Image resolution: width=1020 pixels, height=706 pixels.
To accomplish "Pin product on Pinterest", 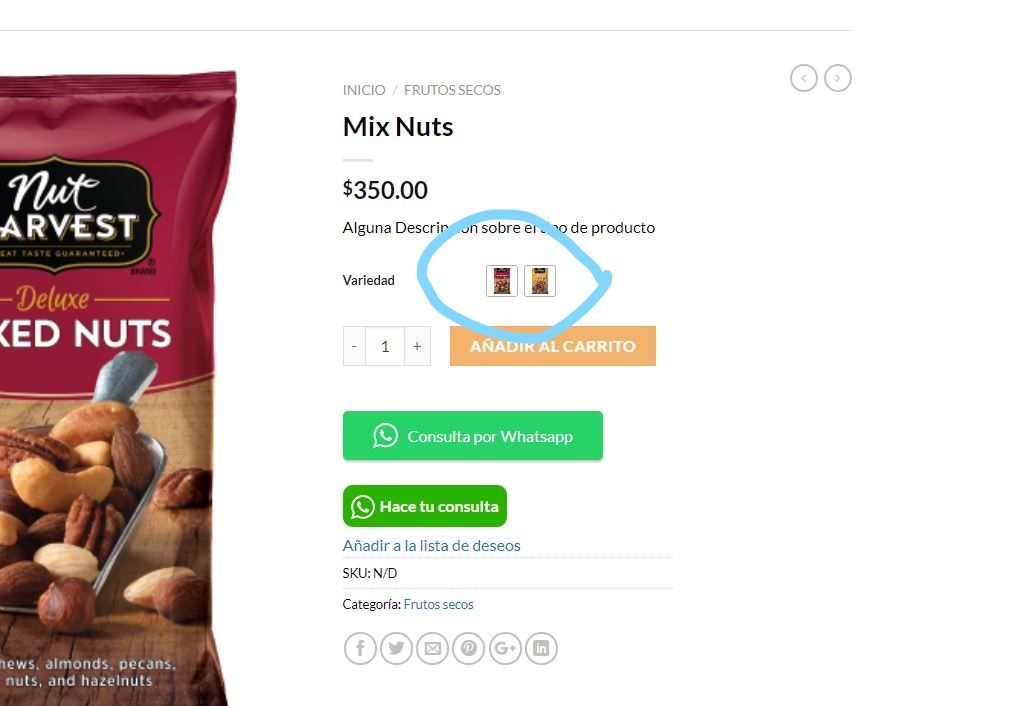I will pyautogui.click(x=469, y=648).
